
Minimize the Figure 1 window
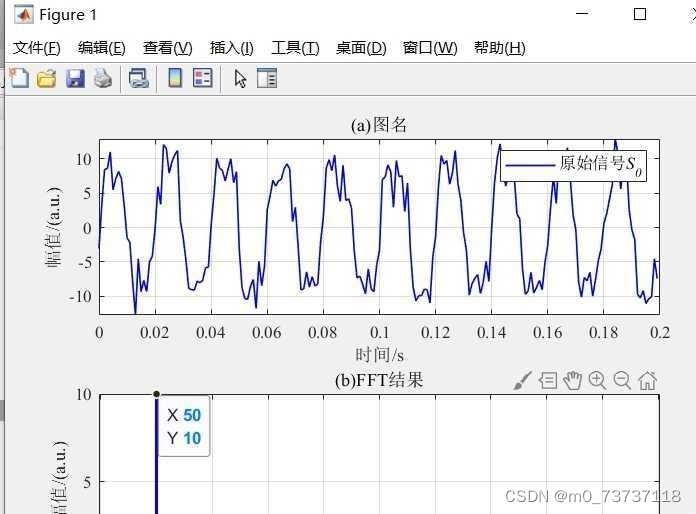582,14
